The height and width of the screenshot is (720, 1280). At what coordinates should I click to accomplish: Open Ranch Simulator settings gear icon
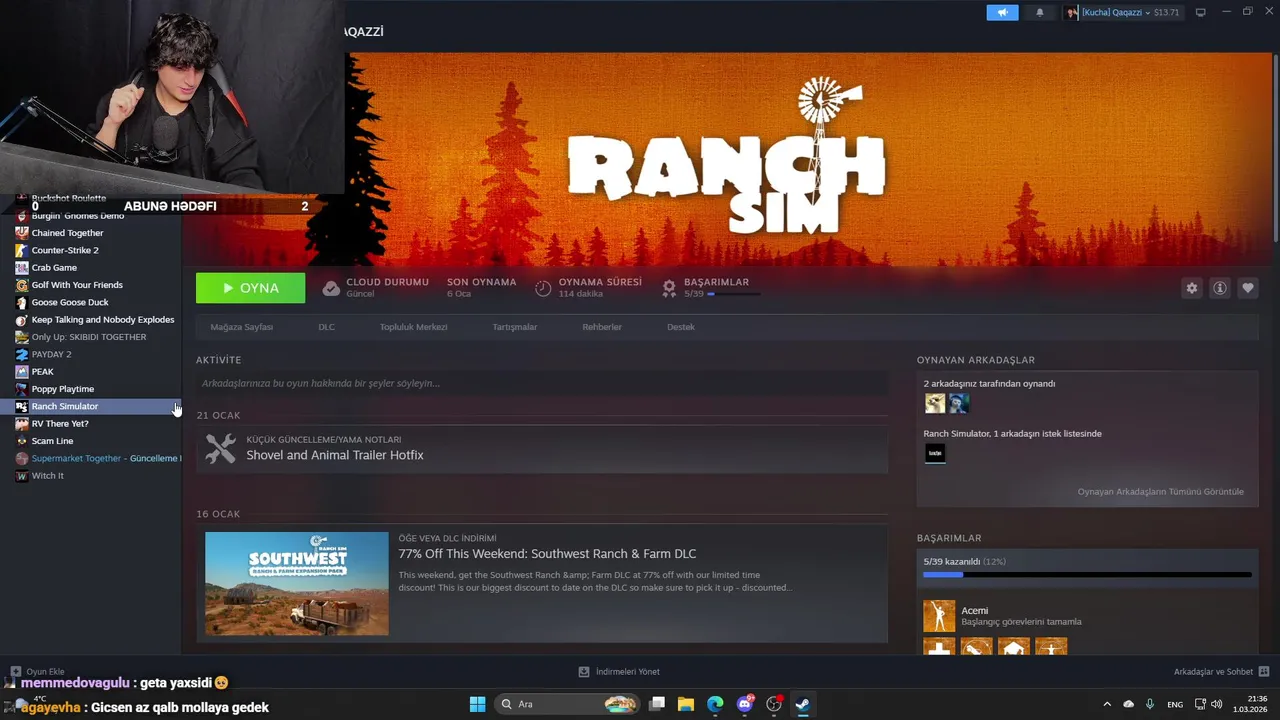coord(1192,288)
